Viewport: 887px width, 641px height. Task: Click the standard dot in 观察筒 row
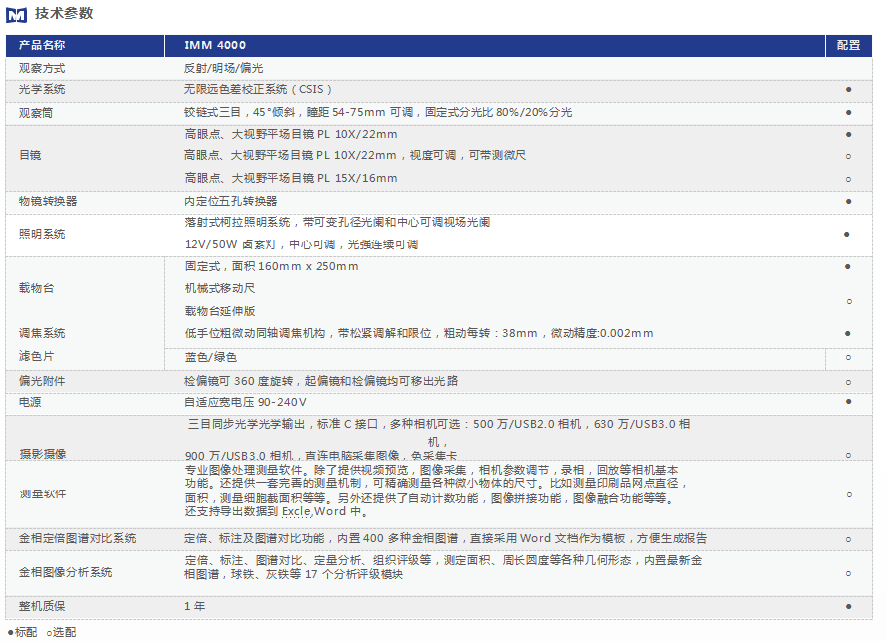click(849, 113)
